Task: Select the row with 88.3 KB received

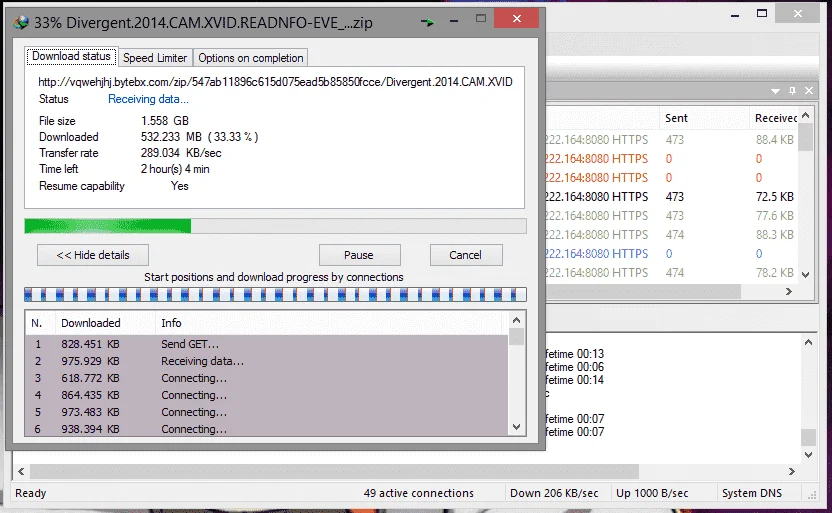Action: pyautogui.click(x=672, y=235)
